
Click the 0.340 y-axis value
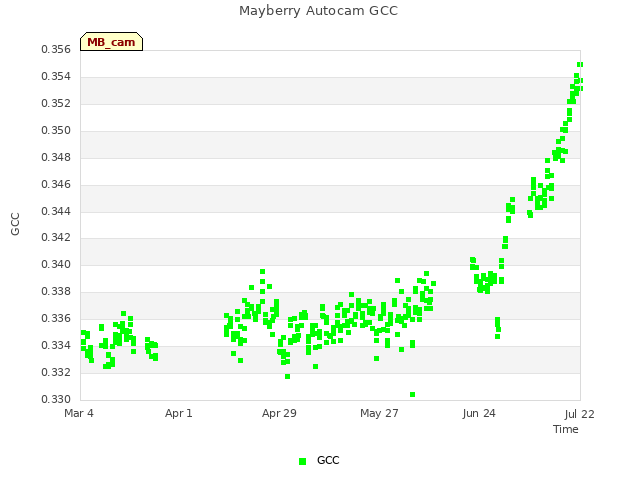(56, 264)
